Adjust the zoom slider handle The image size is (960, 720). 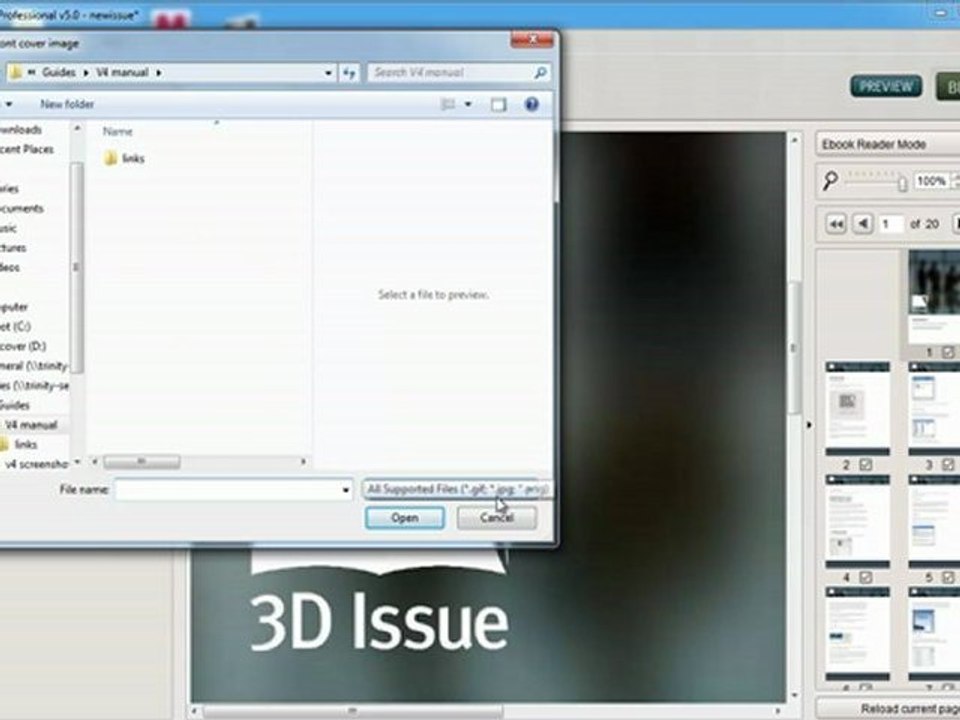(x=902, y=183)
